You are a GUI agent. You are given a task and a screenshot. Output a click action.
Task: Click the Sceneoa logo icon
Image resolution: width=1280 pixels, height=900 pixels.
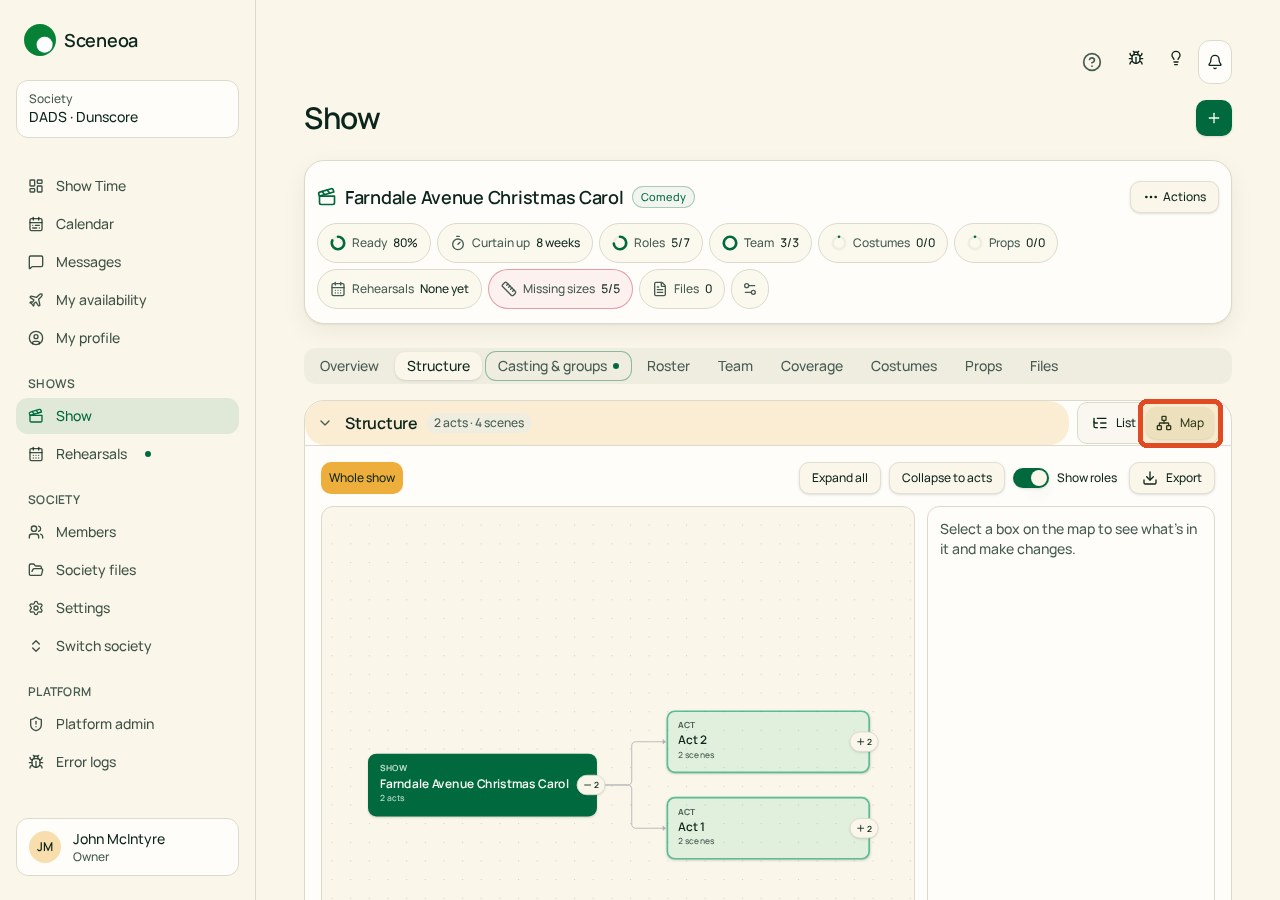pyautogui.click(x=40, y=40)
